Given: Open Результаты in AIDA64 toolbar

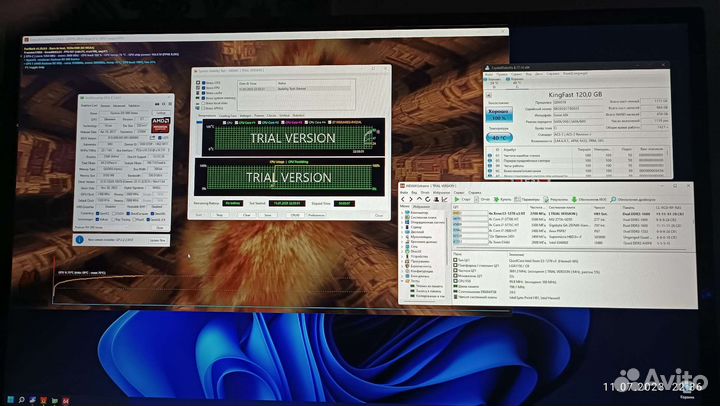Looking at the screenshot, I should (556, 199).
